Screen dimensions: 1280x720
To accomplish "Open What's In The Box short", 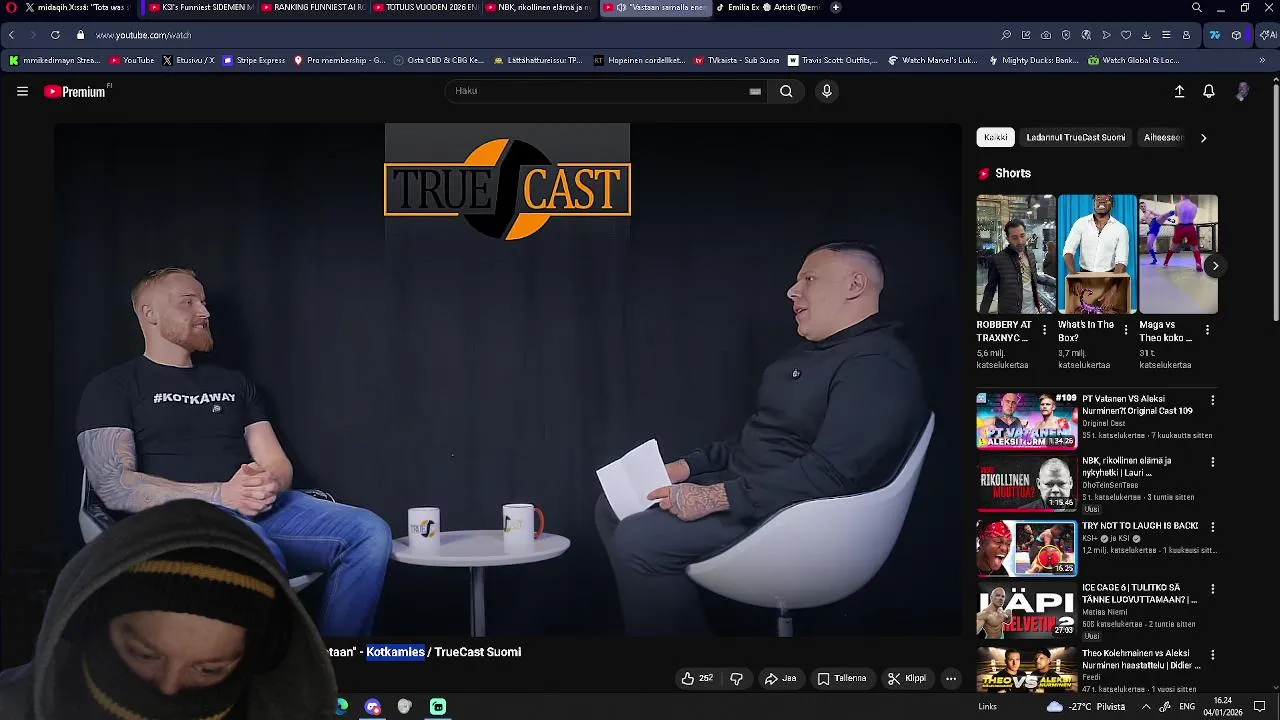I will point(1097,254).
